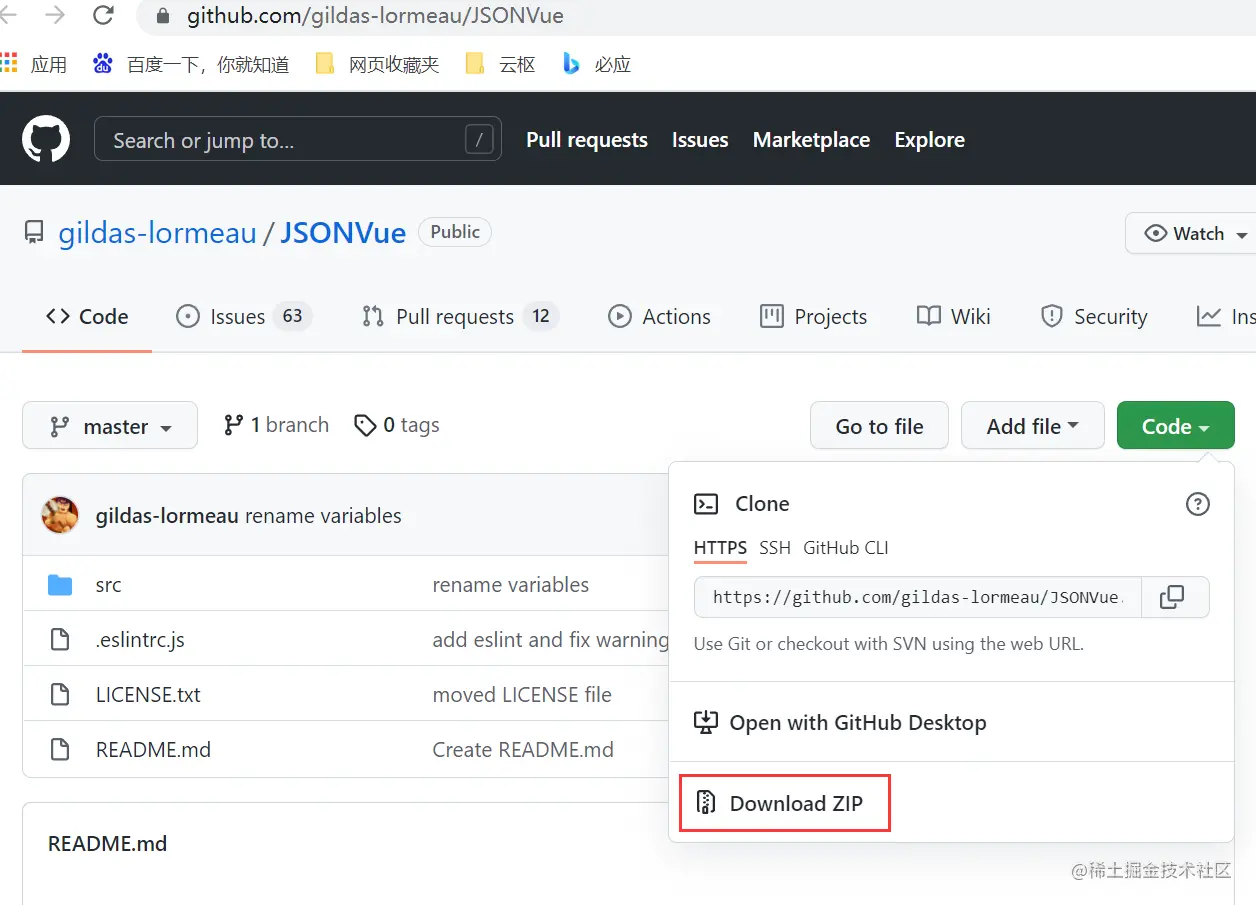
Task: Click Download ZIP
Action: [x=784, y=803]
